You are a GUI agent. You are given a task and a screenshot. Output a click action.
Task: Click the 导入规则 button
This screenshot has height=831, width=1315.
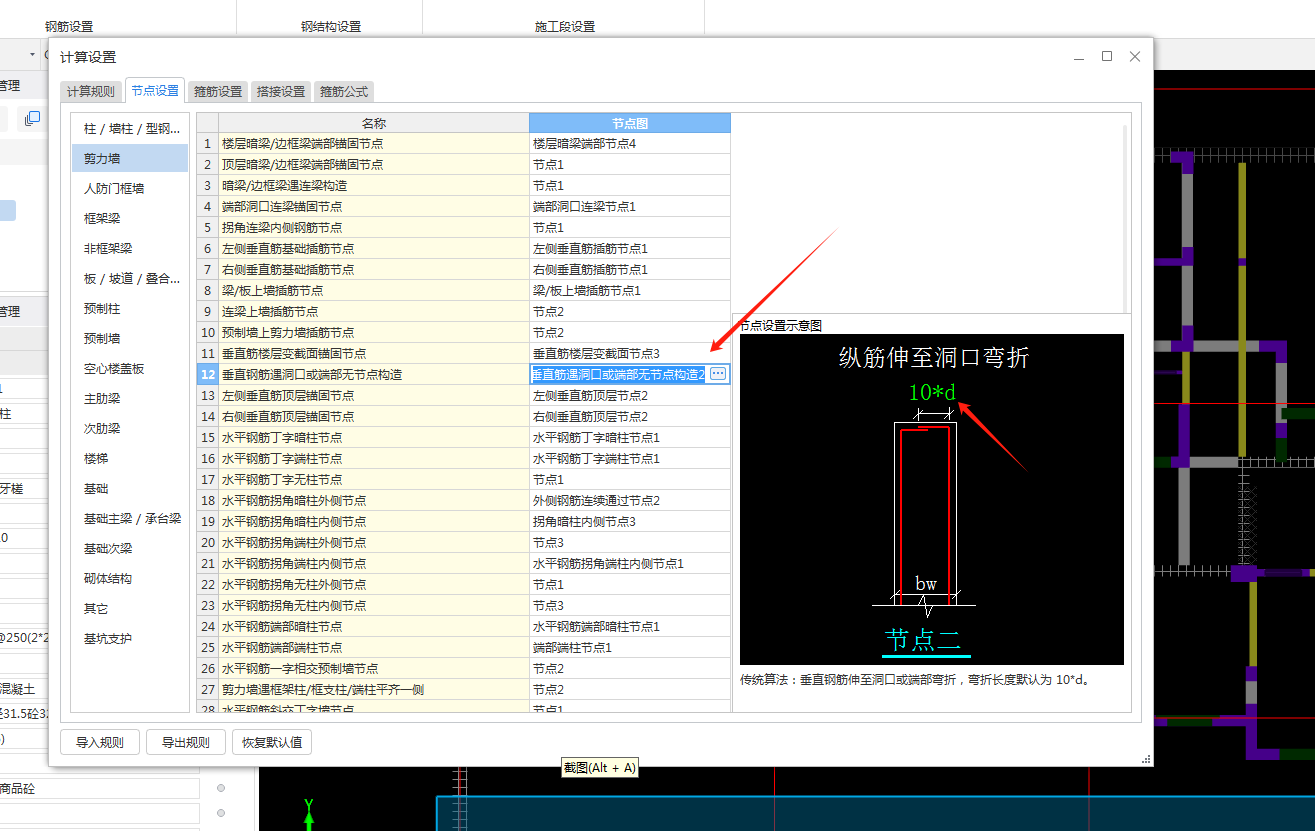(100, 742)
